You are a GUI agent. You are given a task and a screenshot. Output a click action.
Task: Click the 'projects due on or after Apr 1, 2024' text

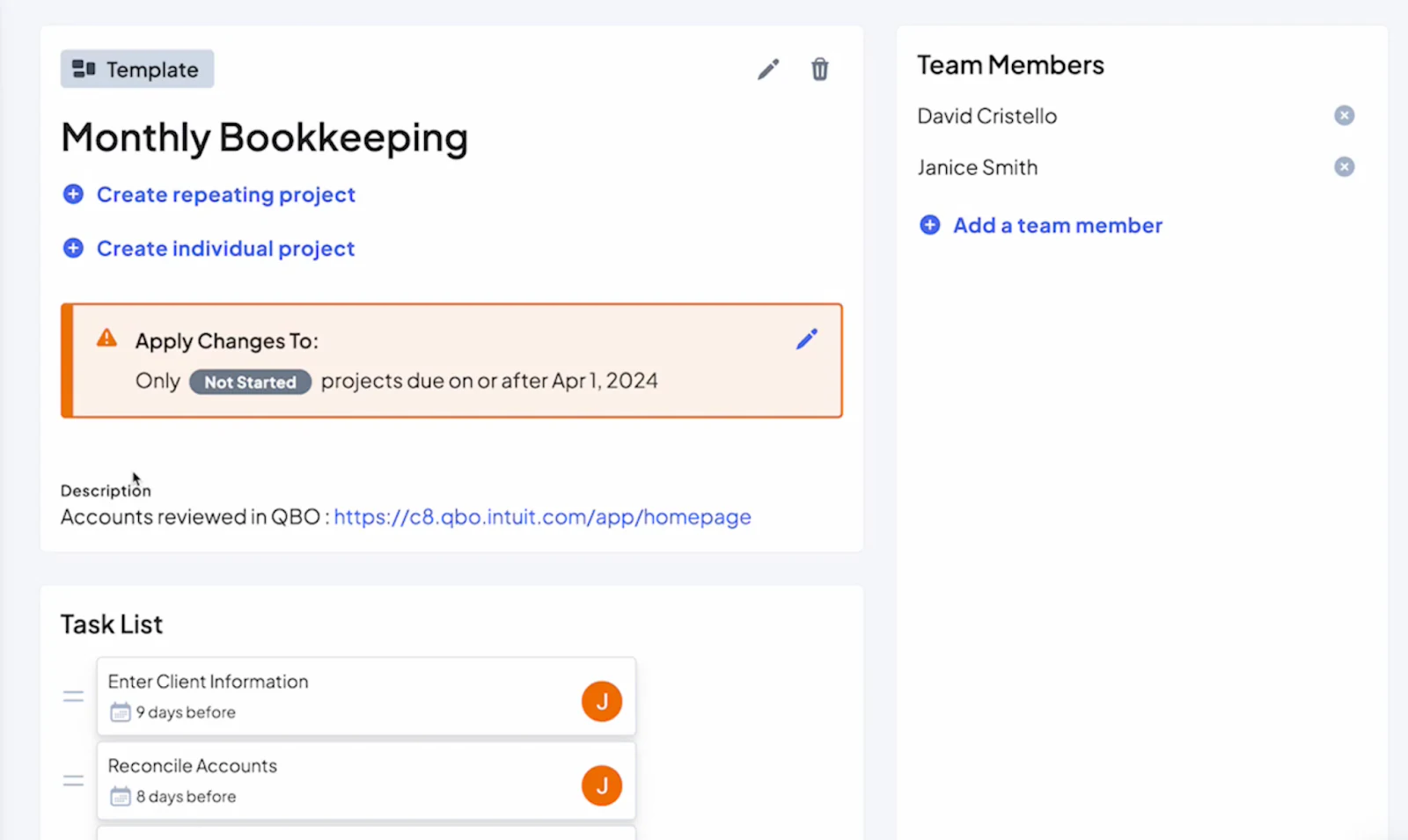tap(489, 381)
